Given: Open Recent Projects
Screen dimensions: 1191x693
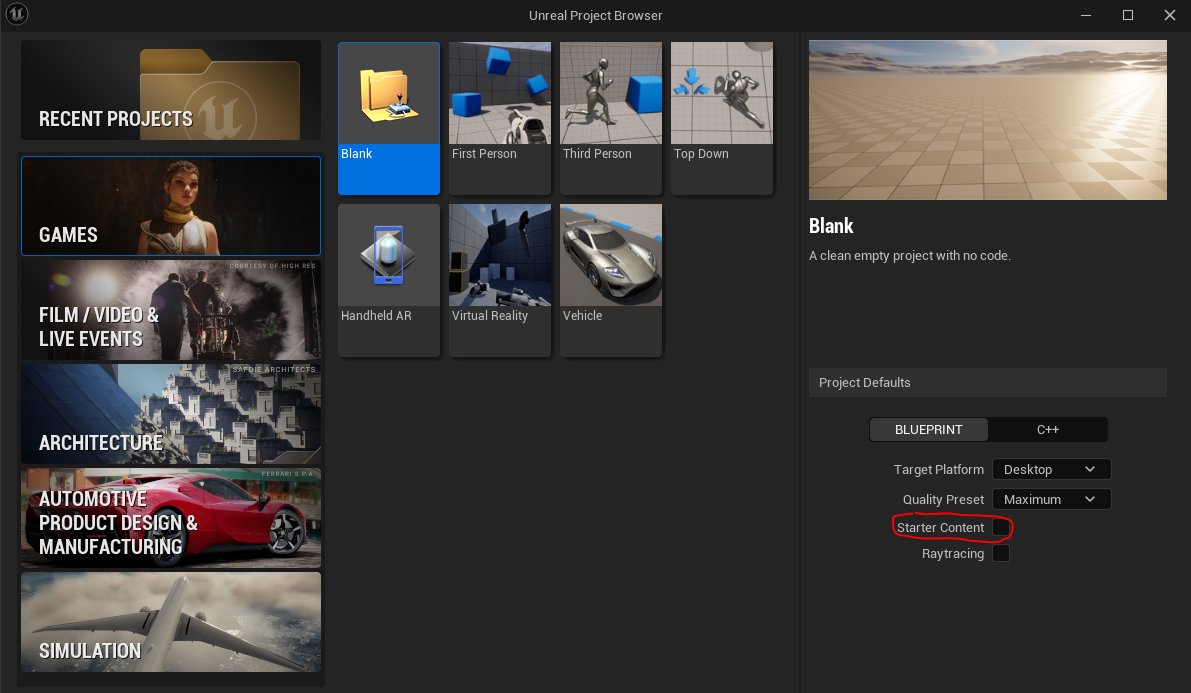Looking at the screenshot, I should pos(170,89).
